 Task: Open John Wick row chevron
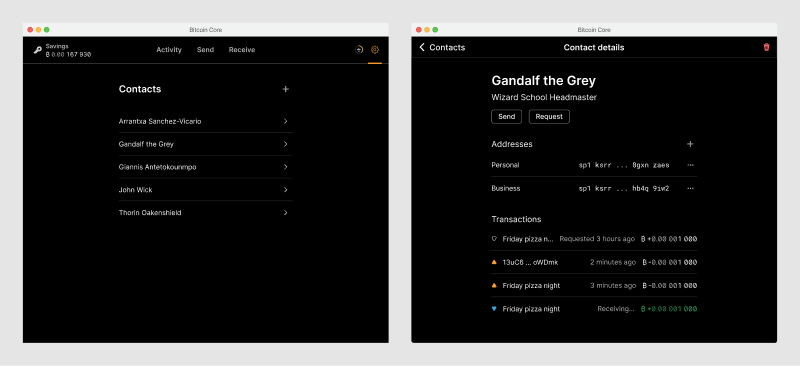[286, 189]
